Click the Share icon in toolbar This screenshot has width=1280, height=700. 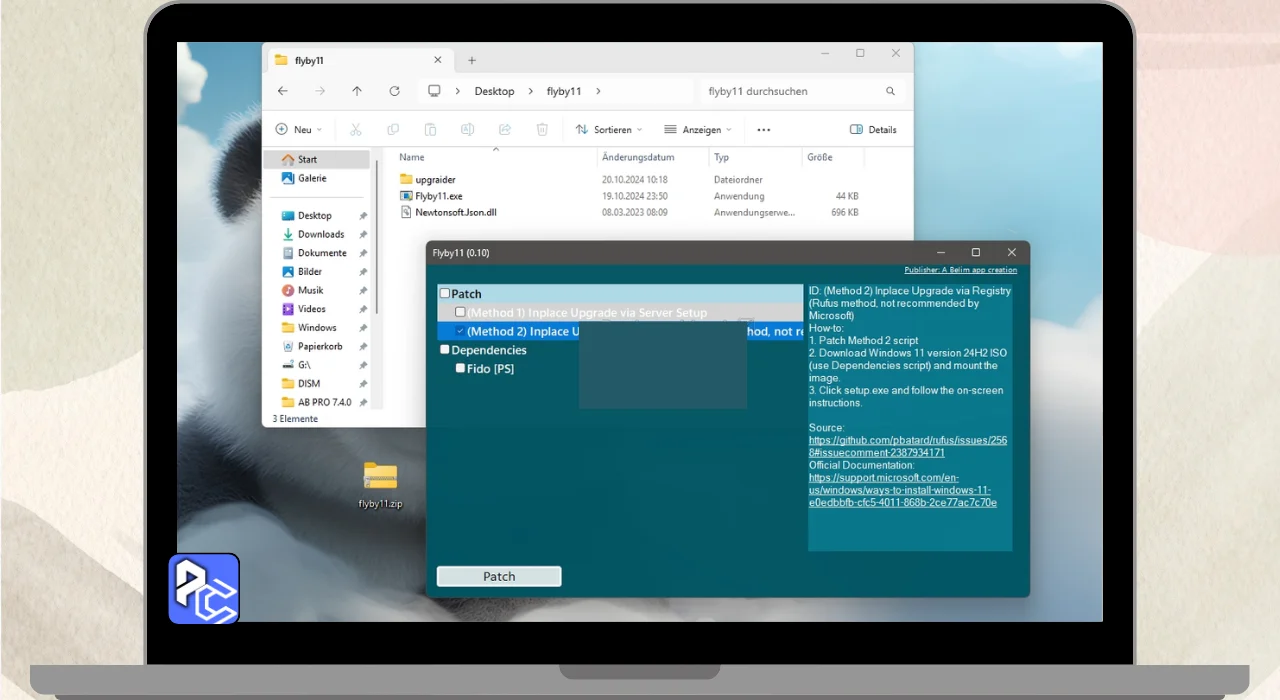(505, 130)
